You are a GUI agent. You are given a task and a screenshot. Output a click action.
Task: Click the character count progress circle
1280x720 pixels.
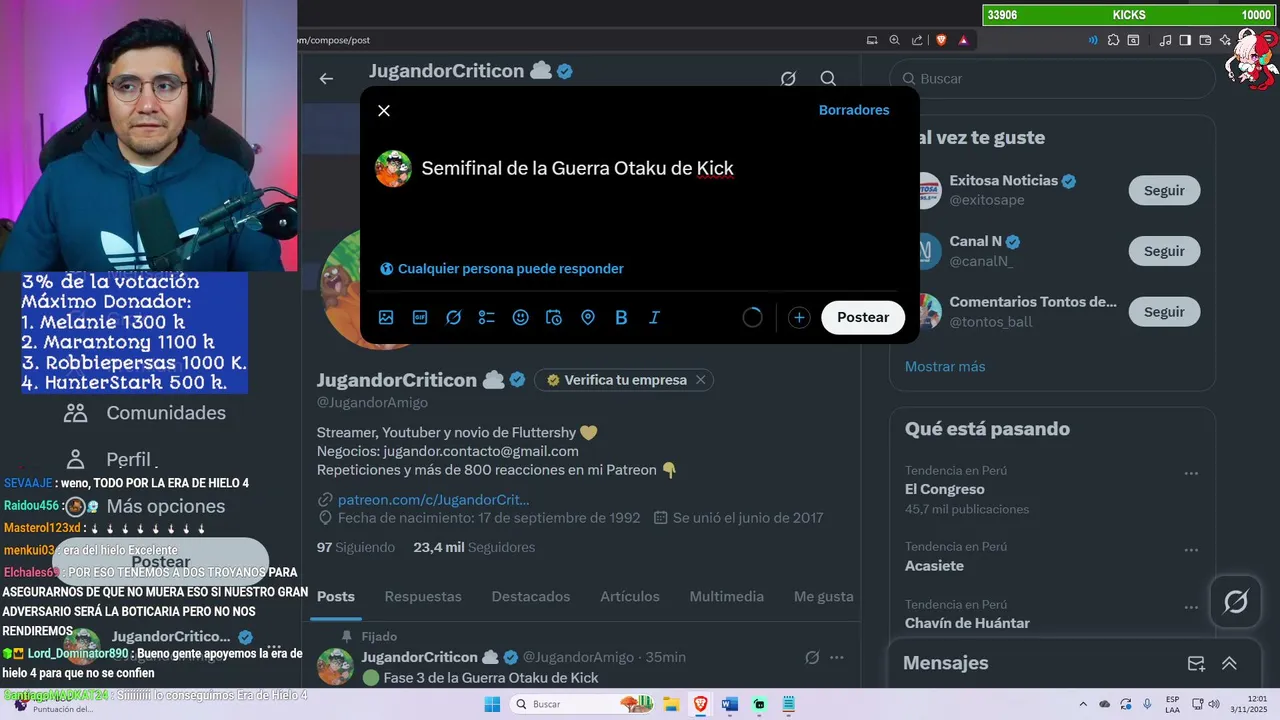pos(753,317)
